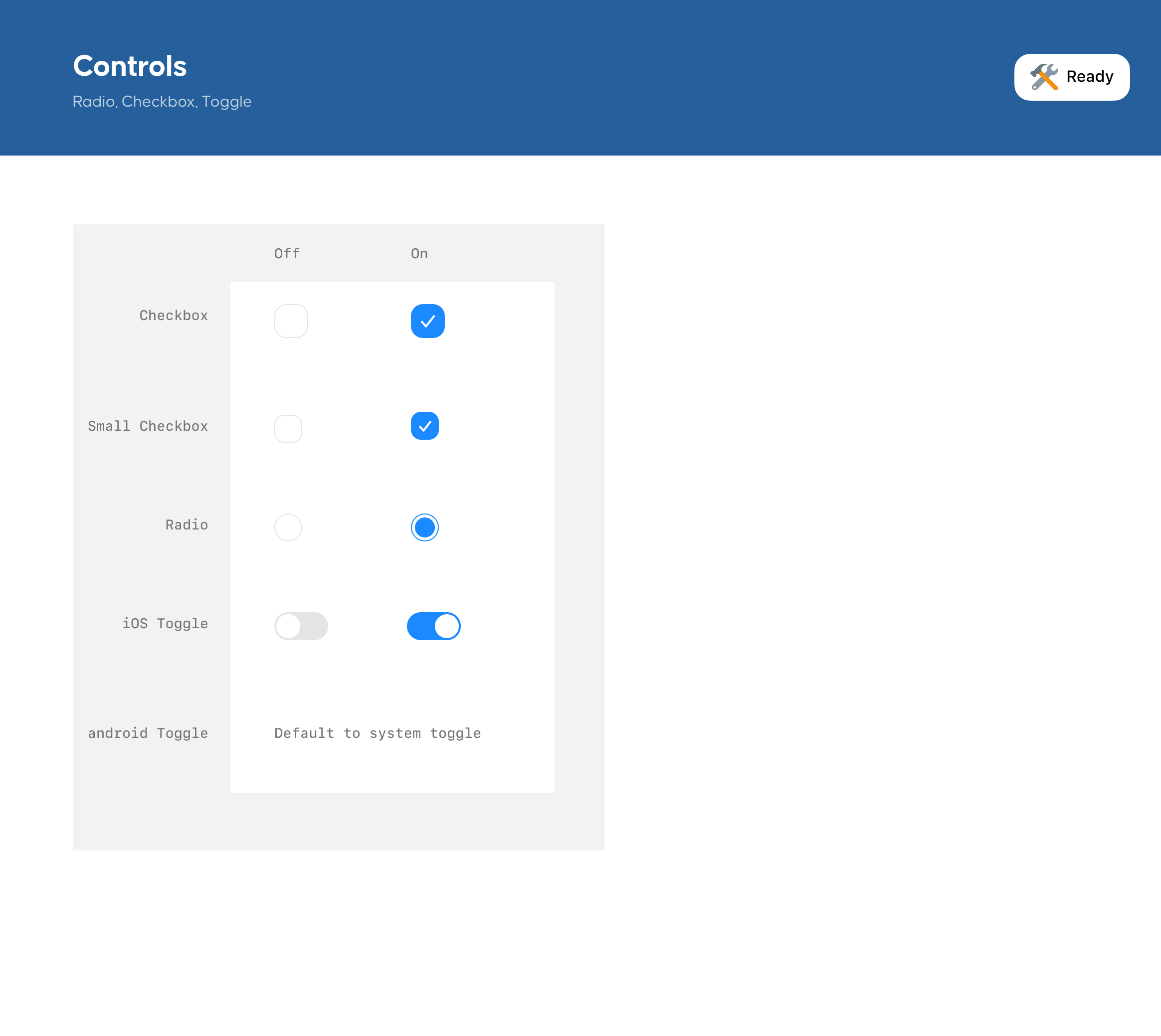The height and width of the screenshot is (1036, 1161).
Task: Deselect the filled Radio button under On
Action: (x=425, y=527)
